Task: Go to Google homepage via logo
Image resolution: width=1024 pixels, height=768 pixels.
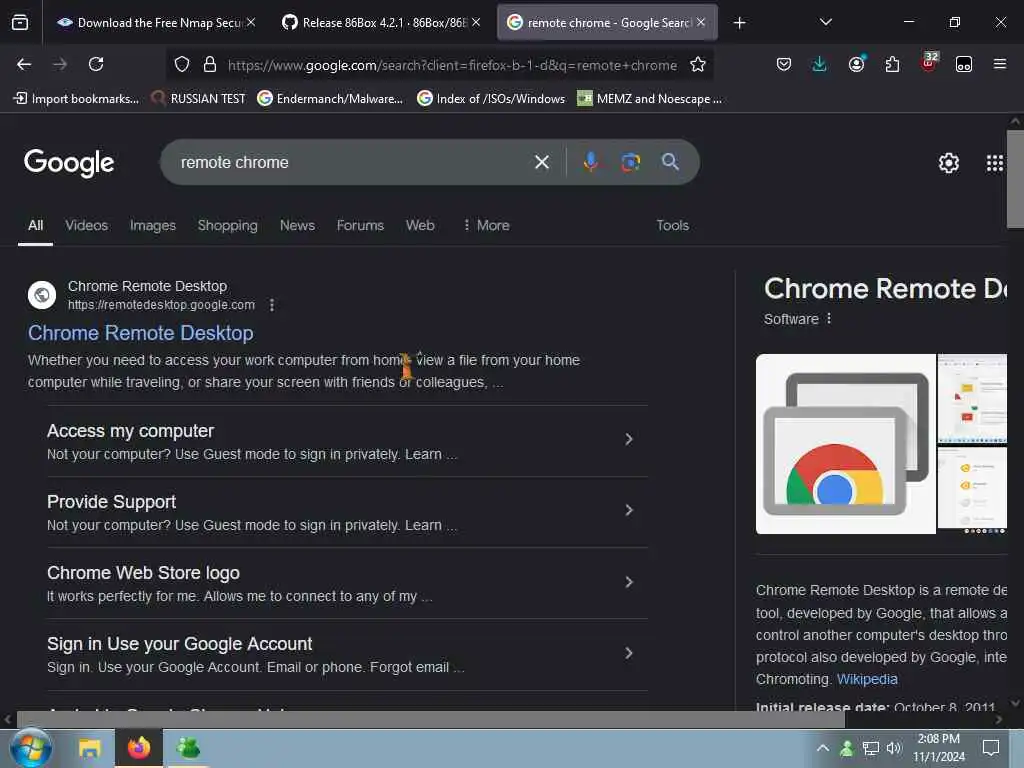Action: tap(69, 163)
